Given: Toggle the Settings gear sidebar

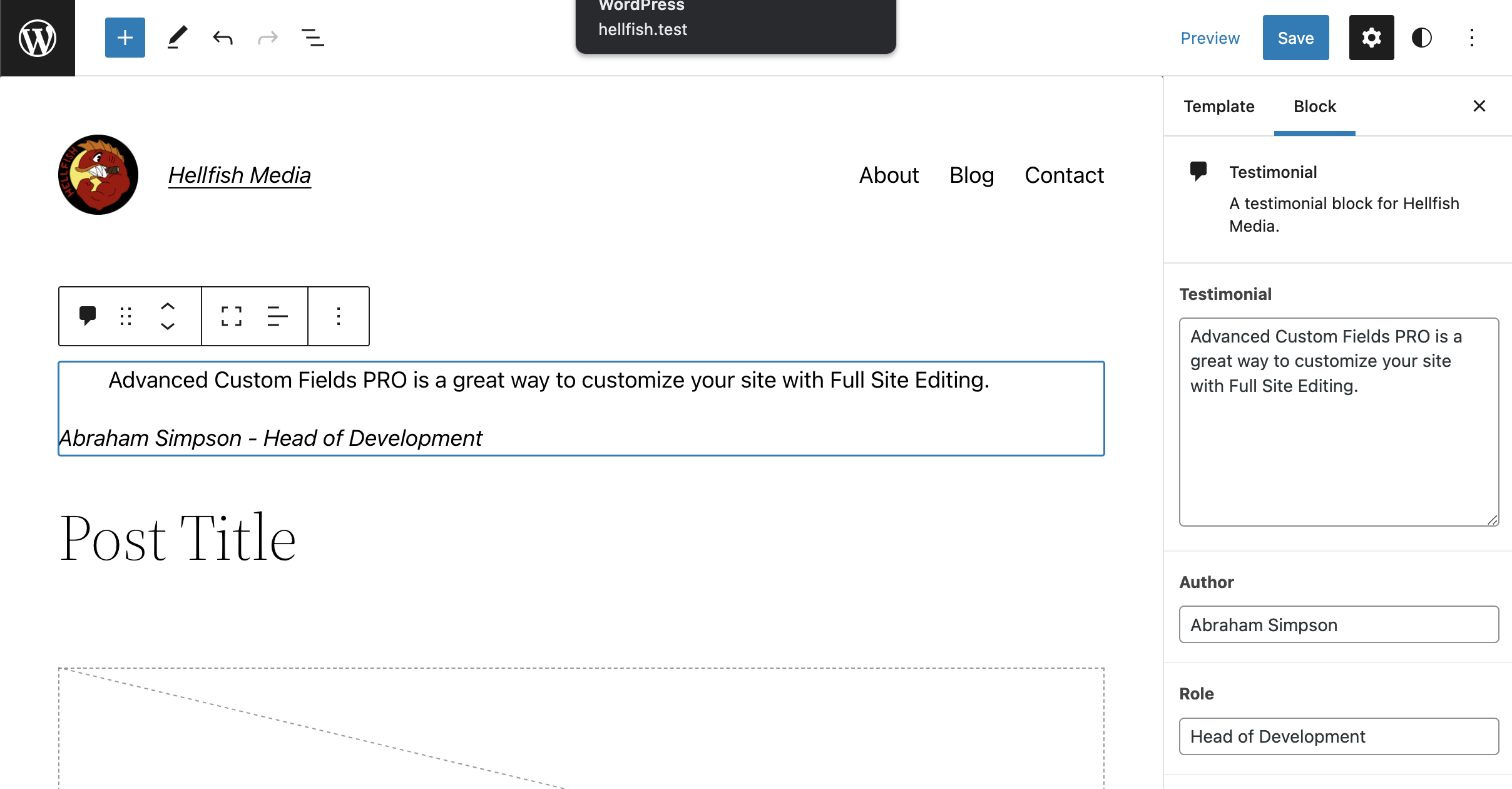Looking at the screenshot, I should point(1371,38).
